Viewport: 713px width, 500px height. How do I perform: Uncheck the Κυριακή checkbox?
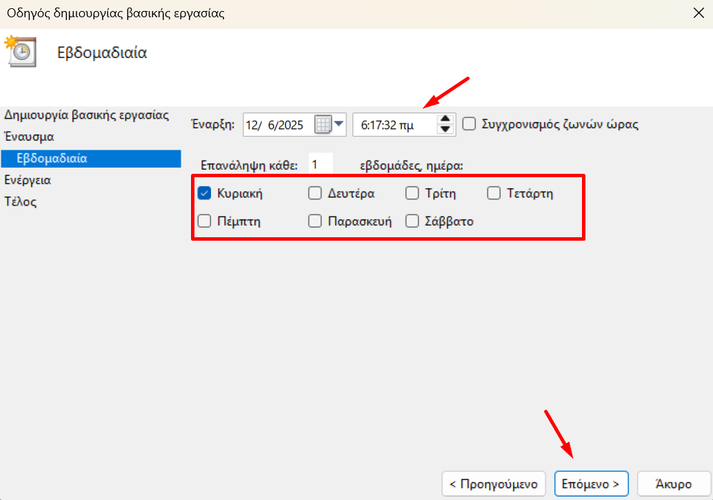(x=204, y=193)
